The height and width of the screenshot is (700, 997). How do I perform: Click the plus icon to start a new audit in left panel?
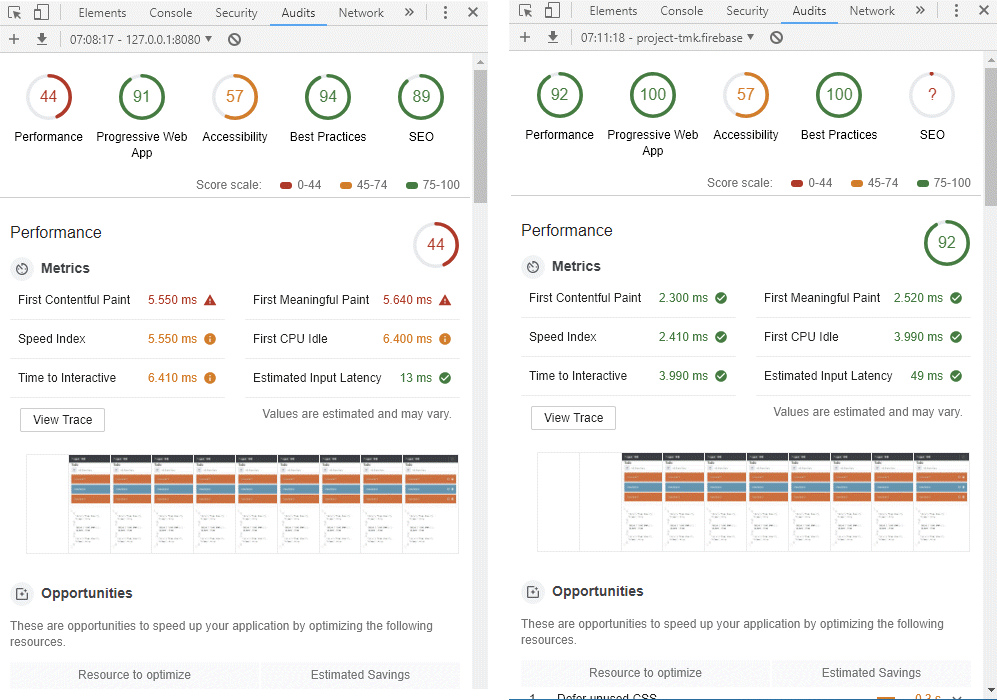click(14, 40)
